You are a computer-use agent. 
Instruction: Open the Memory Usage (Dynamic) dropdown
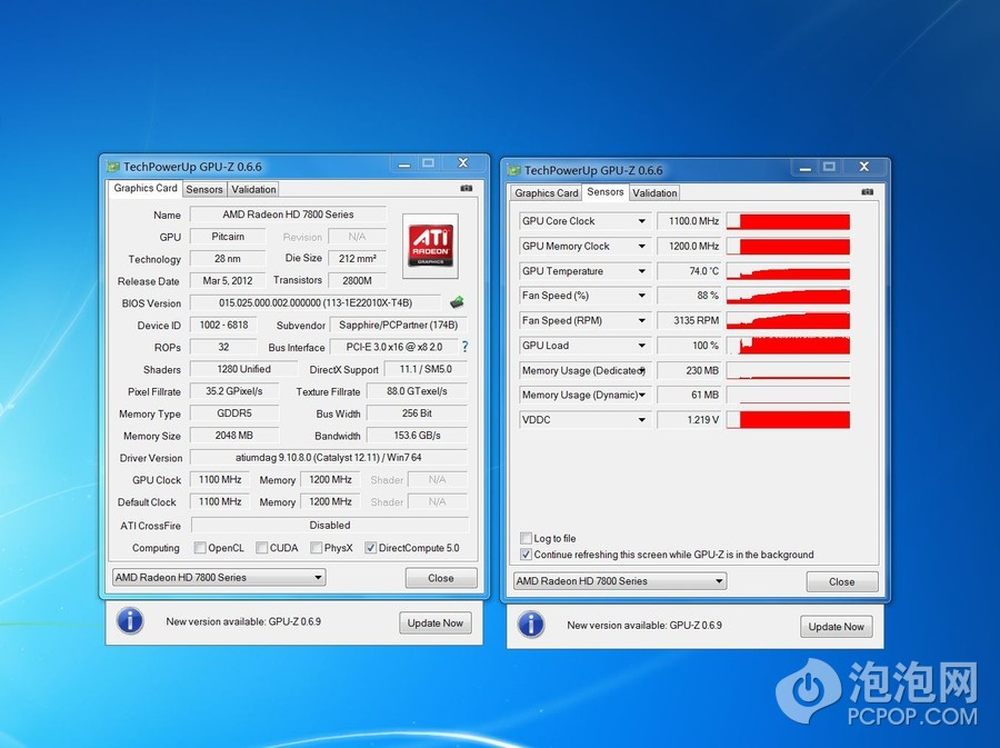point(642,395)
